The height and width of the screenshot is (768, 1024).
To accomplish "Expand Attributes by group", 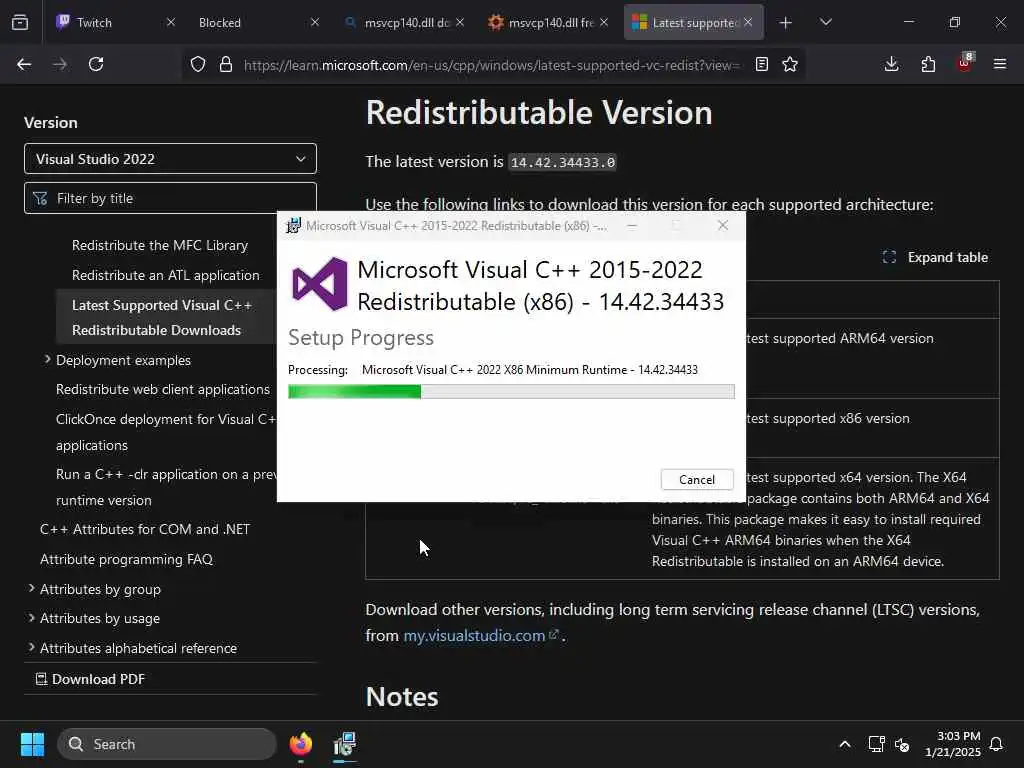I will click(x=31, y=588).
